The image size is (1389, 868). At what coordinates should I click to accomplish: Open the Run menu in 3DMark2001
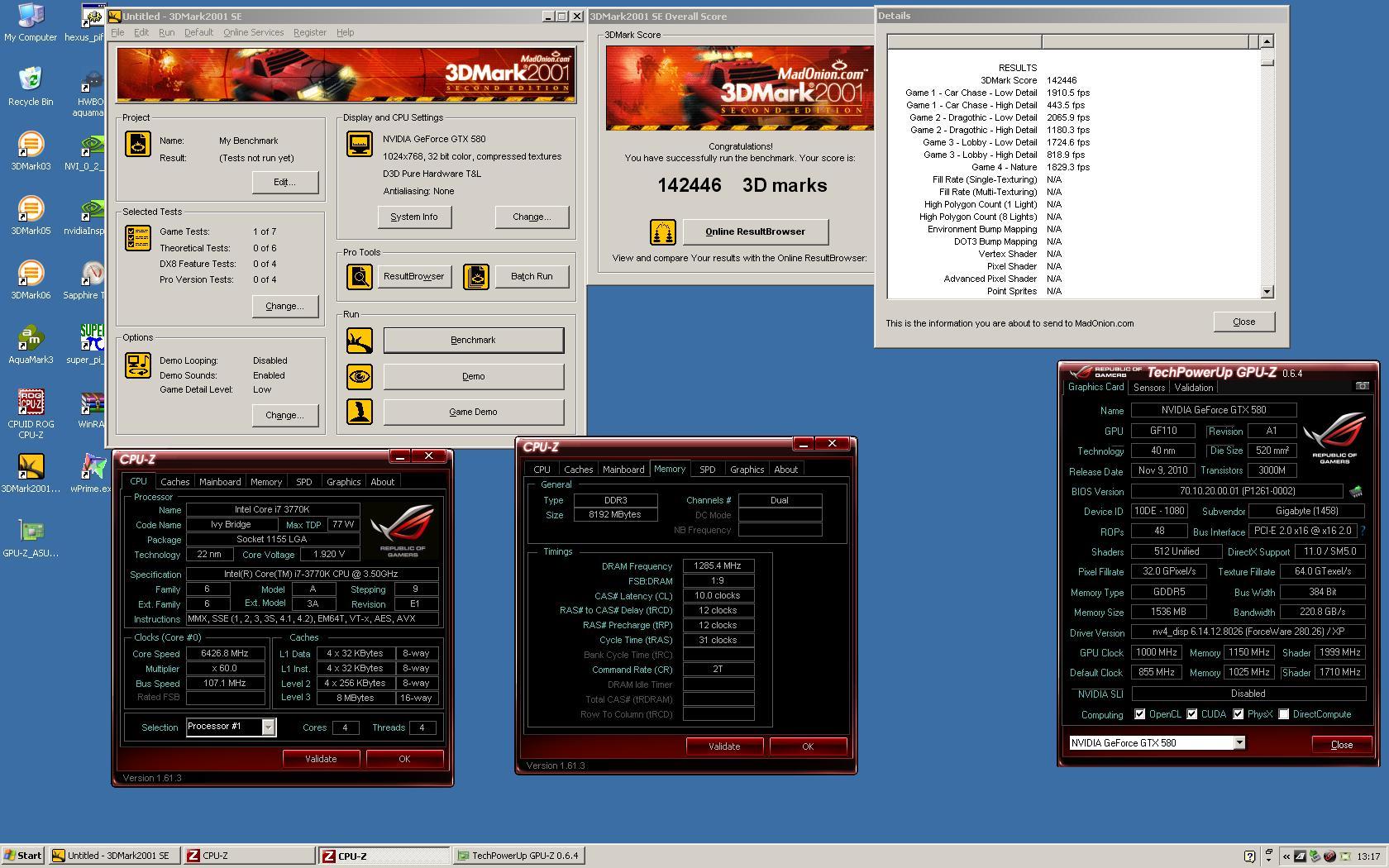click(x=166, y=32)
